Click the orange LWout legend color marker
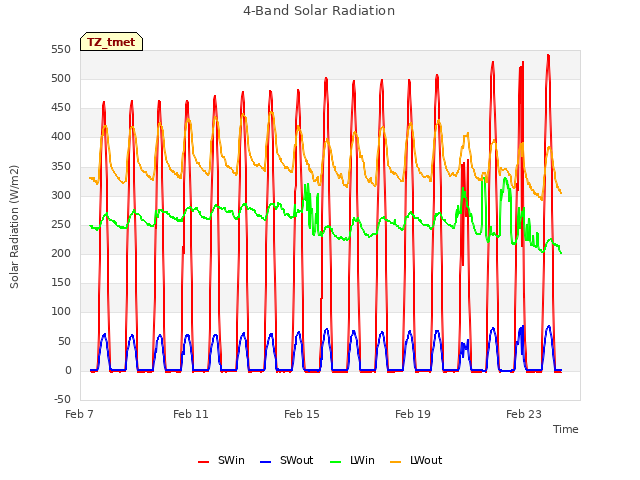Viewport: 640px width, 480px height. [x=396, y=462]
